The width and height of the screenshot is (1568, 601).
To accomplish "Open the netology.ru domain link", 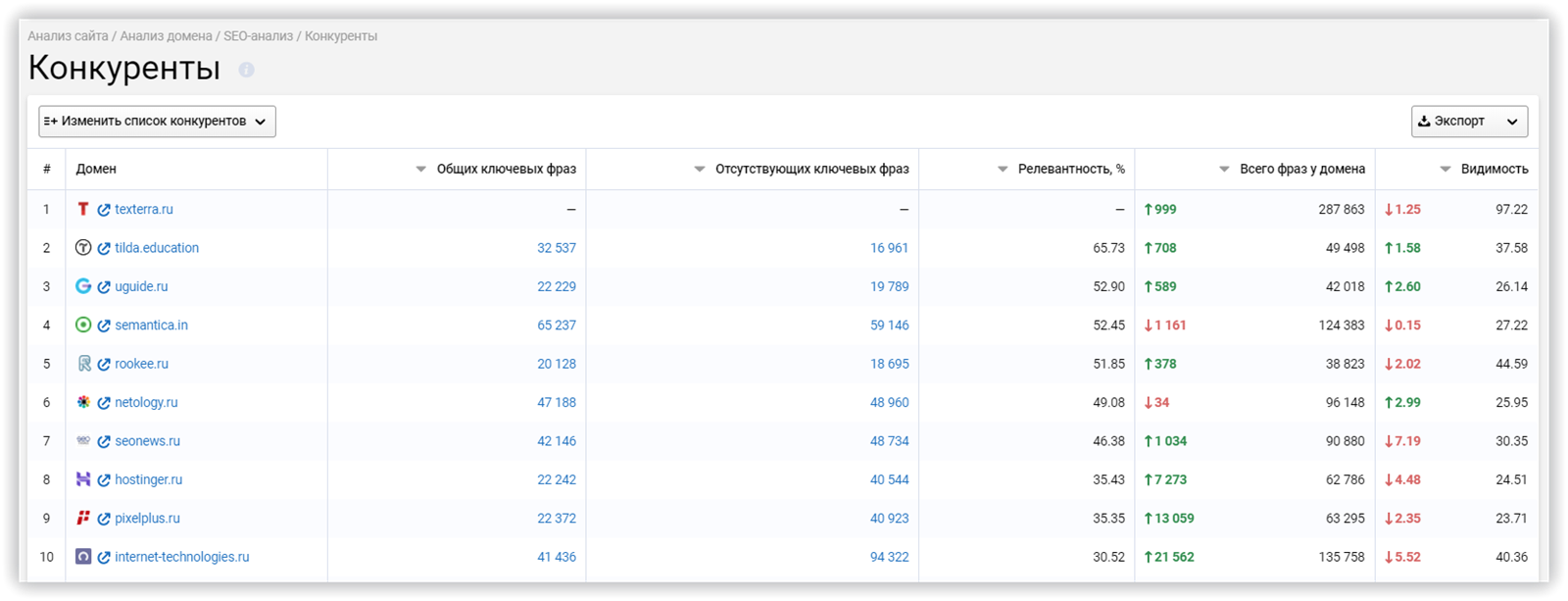I will click(146, 403).
